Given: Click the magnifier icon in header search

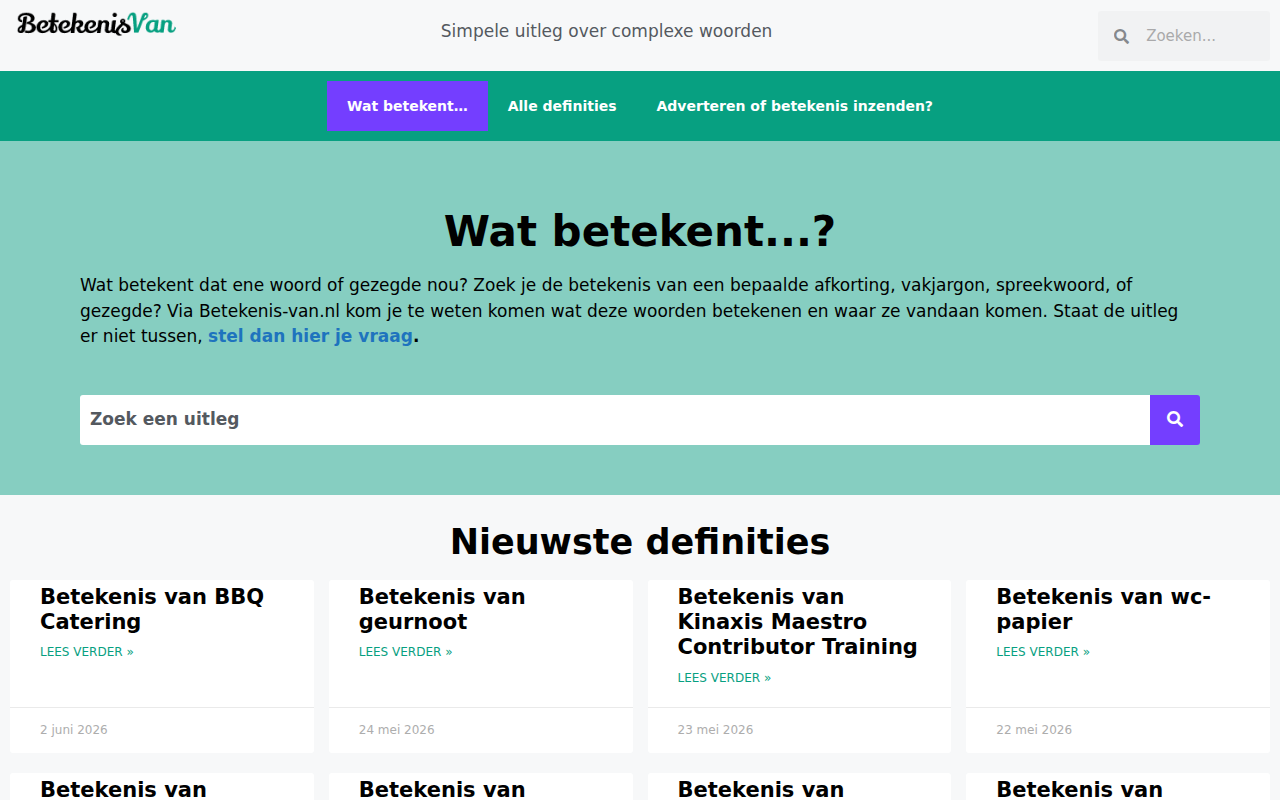Looking at the screenshot, I should (1122, 36).
